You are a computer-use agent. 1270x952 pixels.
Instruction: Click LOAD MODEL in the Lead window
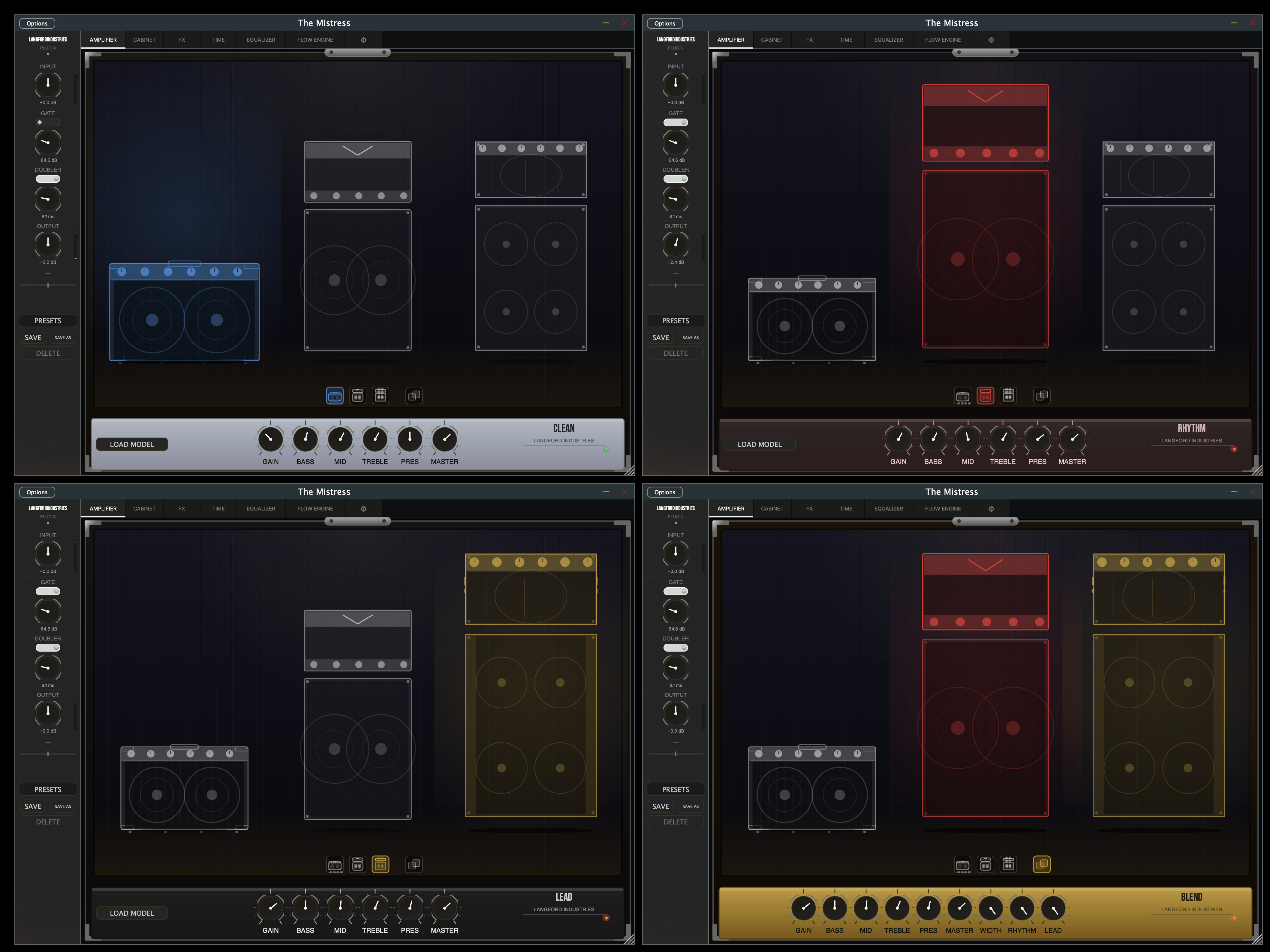[x=132, y=913]
